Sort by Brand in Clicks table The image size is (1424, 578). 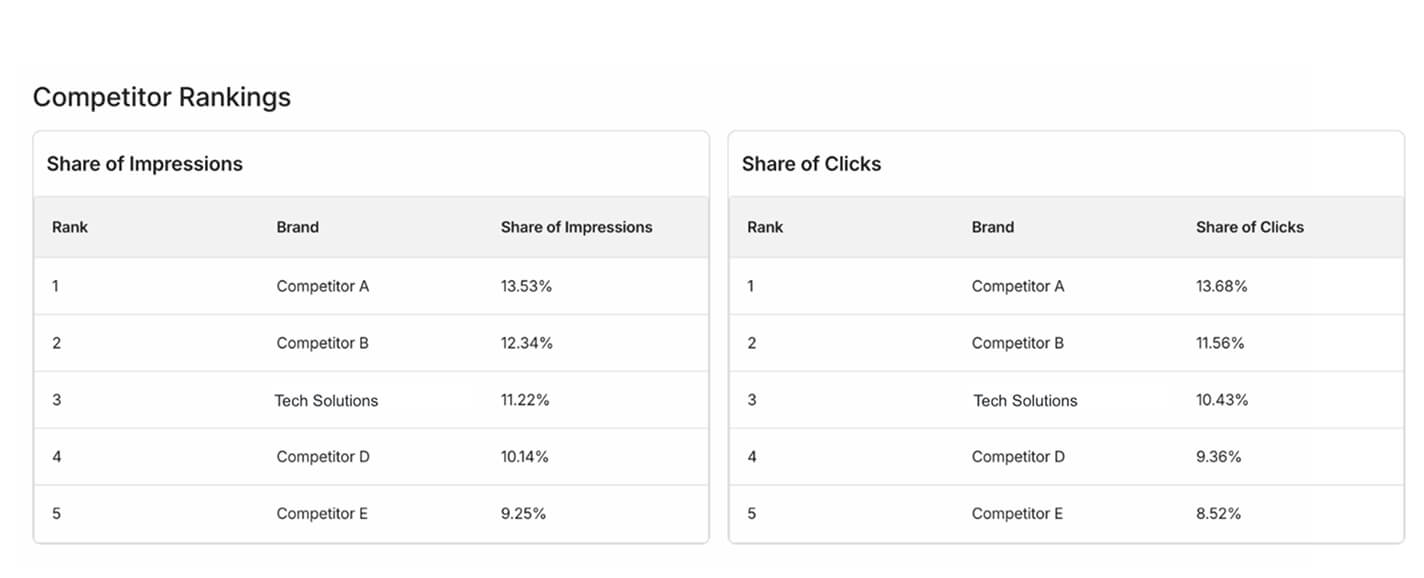pyautogui.click(x=993, y=227)
